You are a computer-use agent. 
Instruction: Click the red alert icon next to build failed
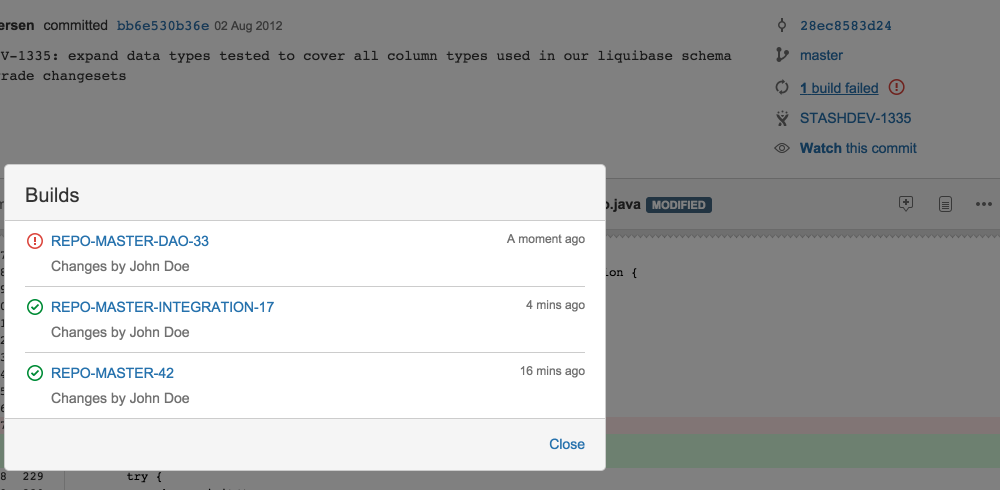896,87
